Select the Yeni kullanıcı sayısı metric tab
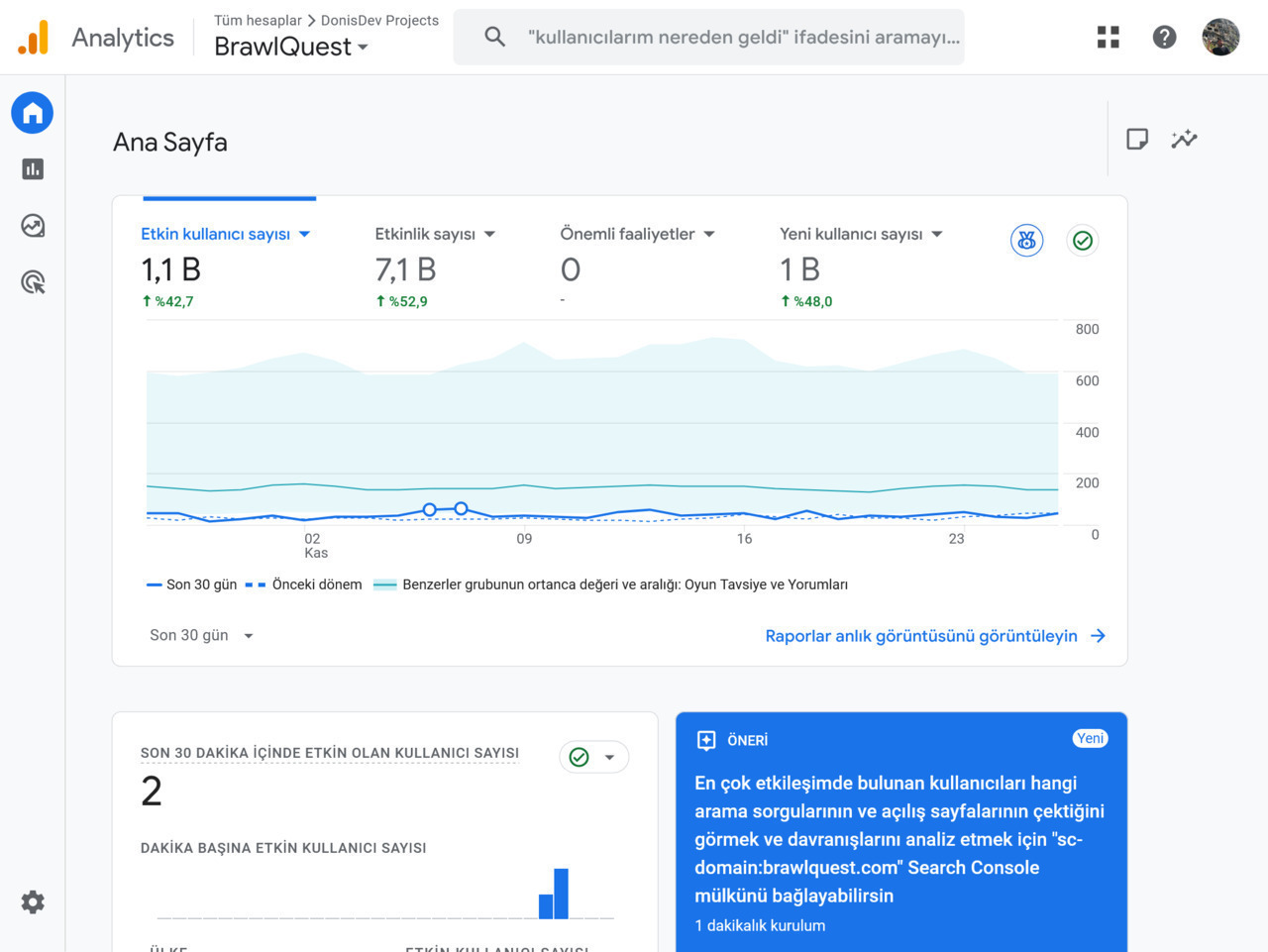 coord(860,235)
